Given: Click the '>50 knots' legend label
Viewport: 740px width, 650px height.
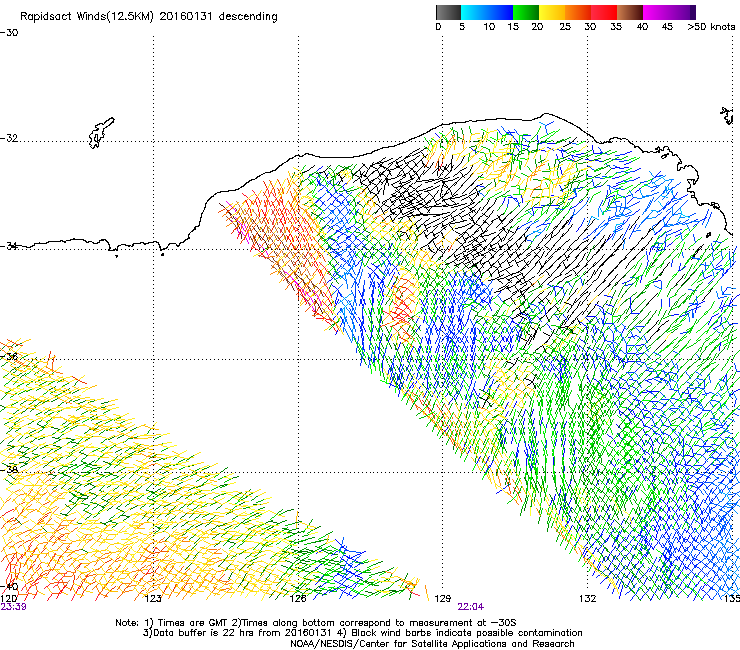Looking at the screenshot, I should 711,27.
